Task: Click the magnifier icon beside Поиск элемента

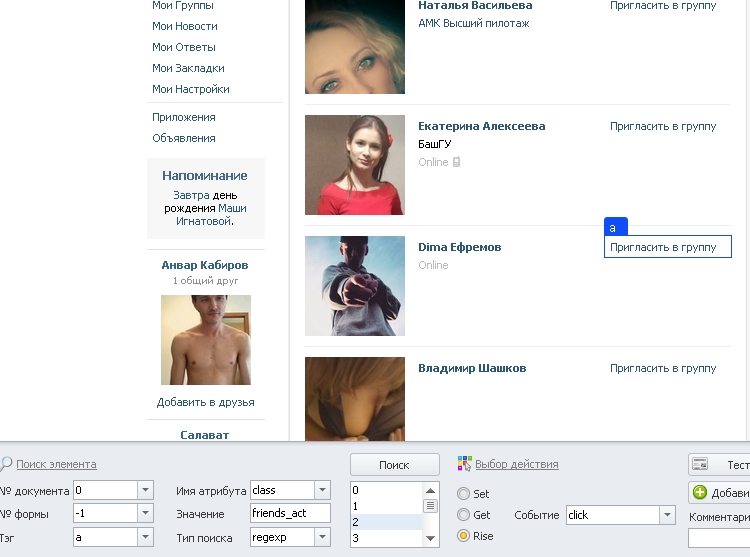Action: [6, 463]
